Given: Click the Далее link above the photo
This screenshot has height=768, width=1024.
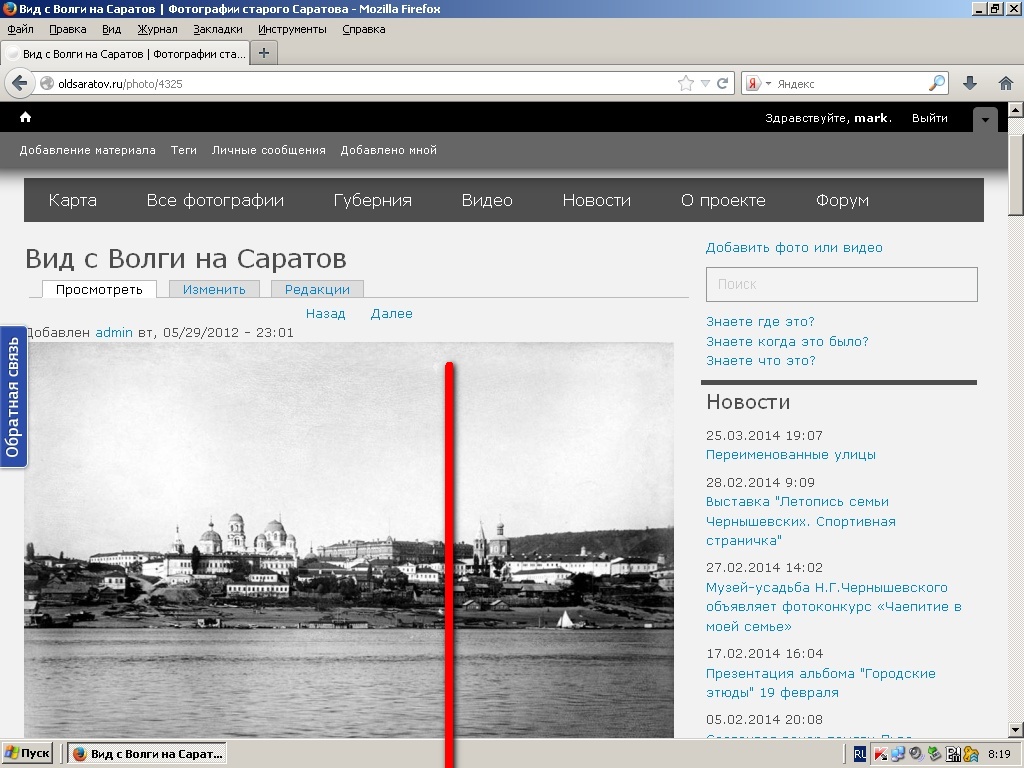Looking at the screenshot, I should pyautogui.click(x=391, y=313).
